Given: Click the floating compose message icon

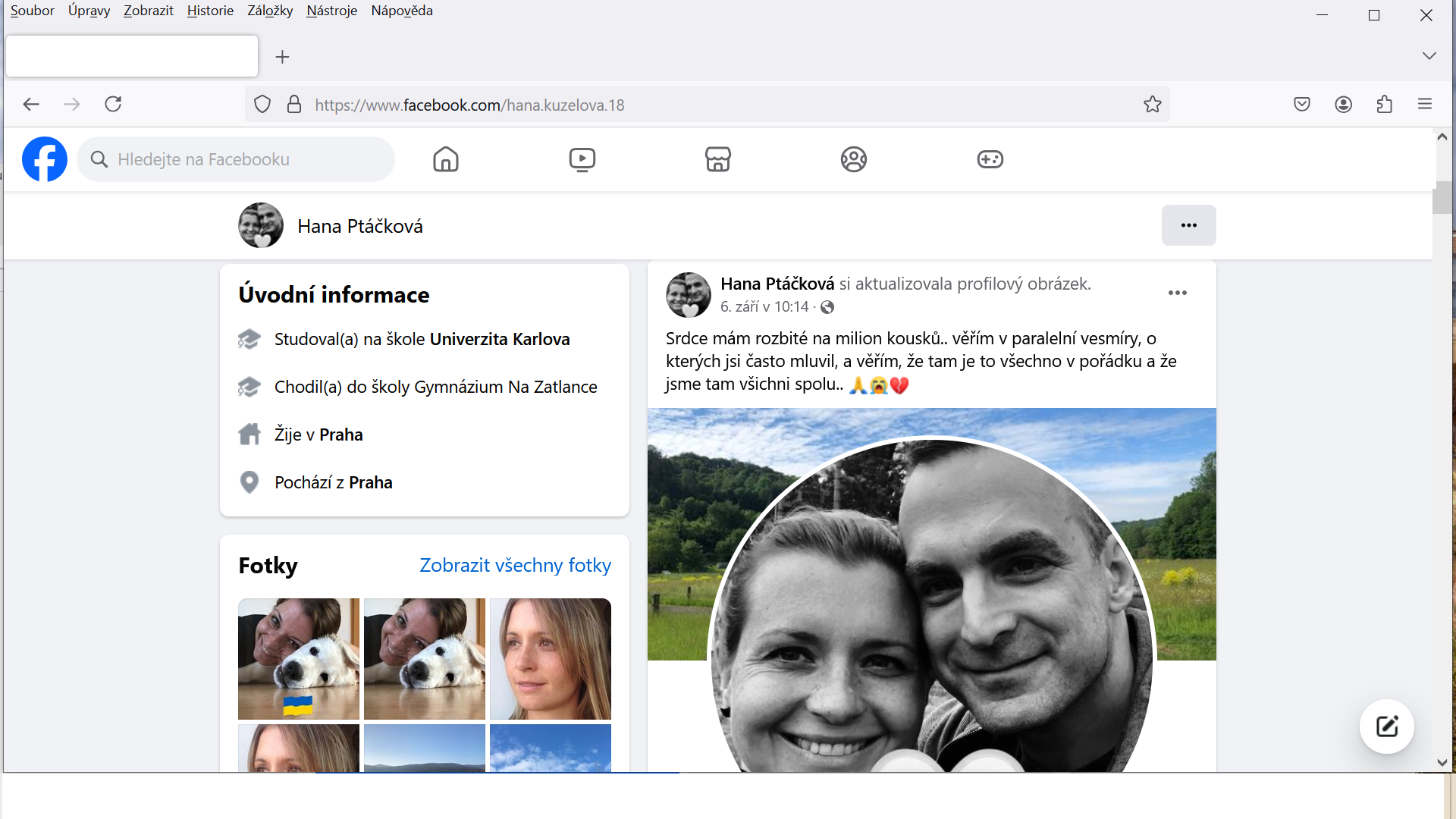Looking at the screenshot, I should [1386, 726].
